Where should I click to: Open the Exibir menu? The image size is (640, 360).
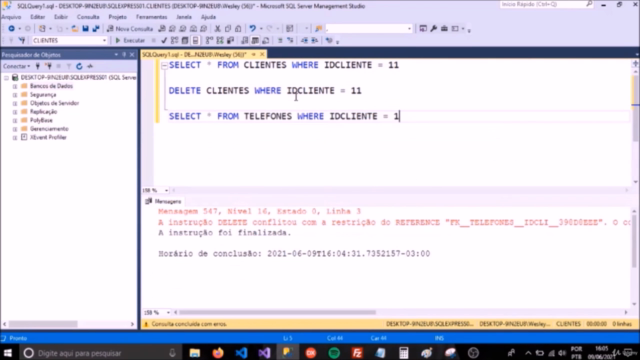coord(61,17)
